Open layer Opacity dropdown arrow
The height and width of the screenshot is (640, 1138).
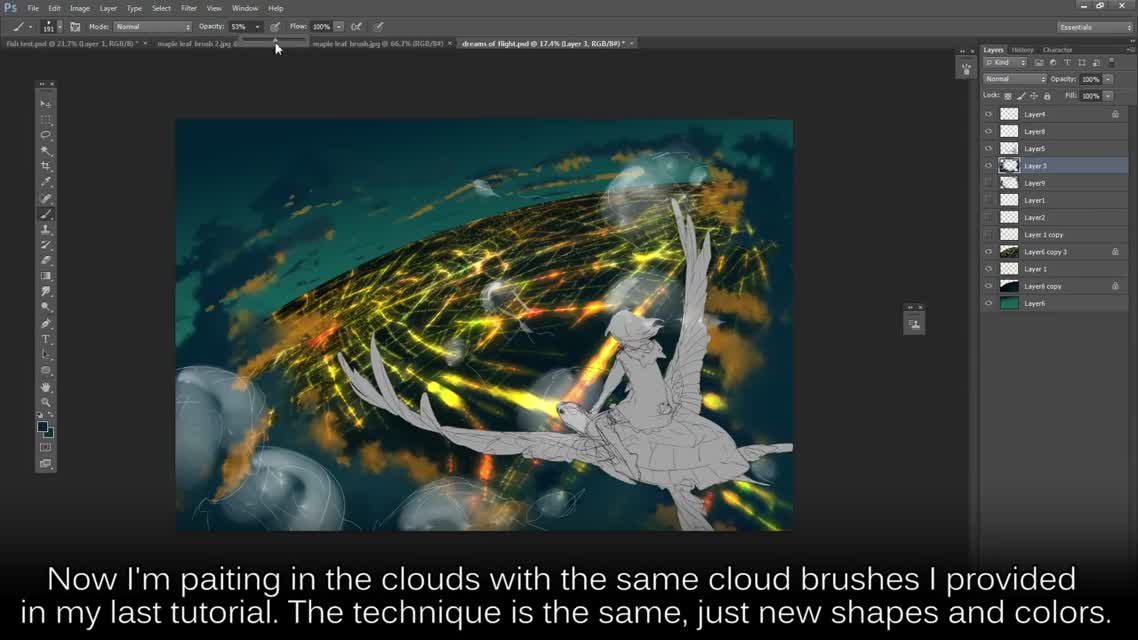point(1108,79)
